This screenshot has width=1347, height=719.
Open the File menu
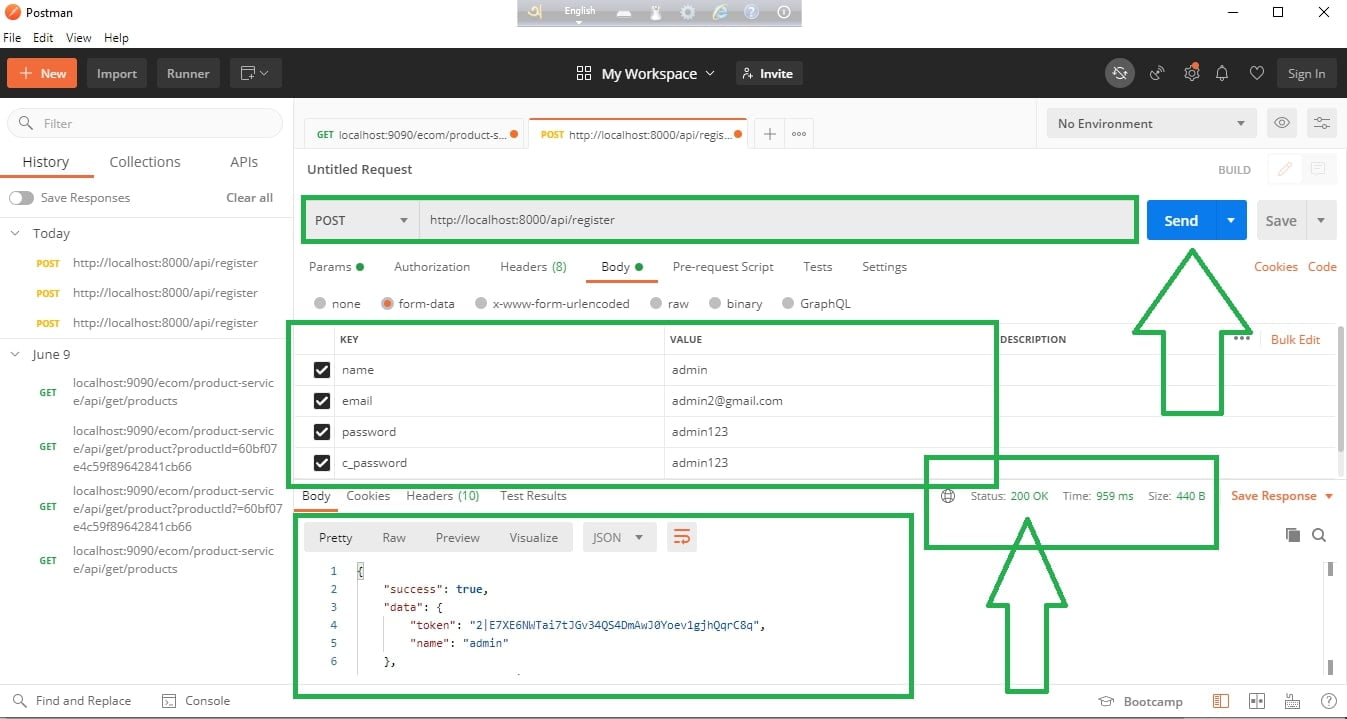pos(12,38)
